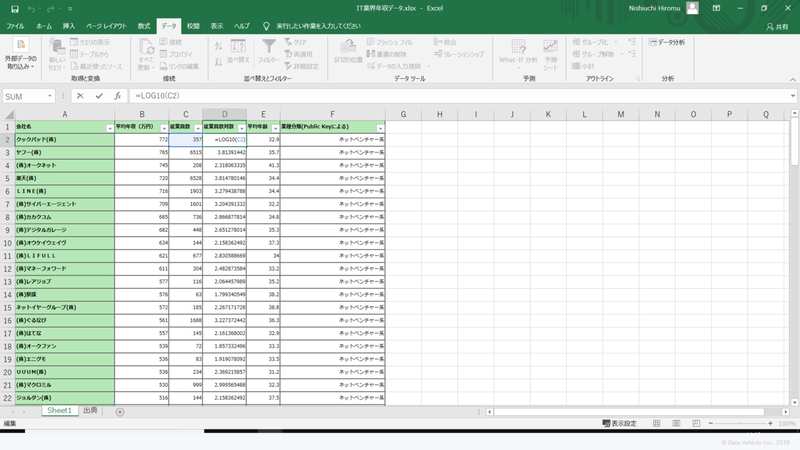Open the 業種分類 column filter dropdown
Image resolution: width=800 pixels, height=450 pixels.
[x=380, y=128]
